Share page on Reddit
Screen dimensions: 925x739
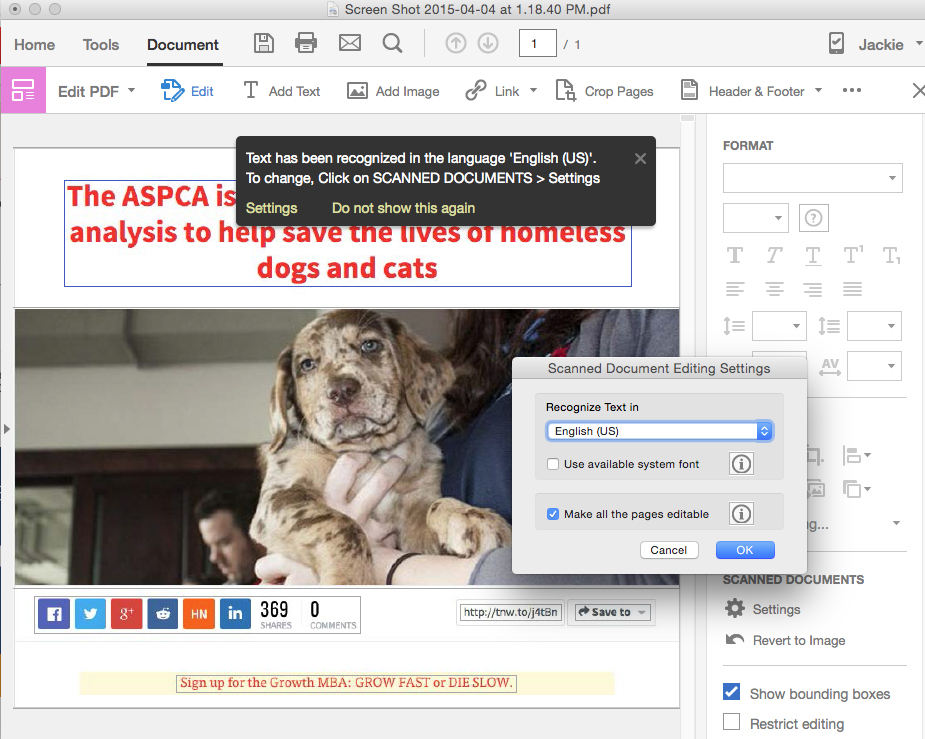tap(163, 613)
